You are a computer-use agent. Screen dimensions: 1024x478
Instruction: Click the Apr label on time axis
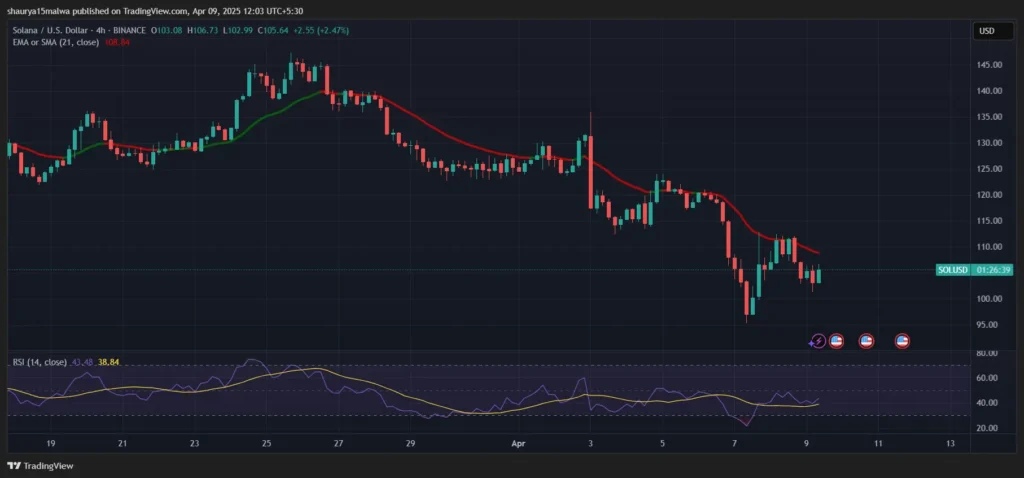click(x=520, y=441)
